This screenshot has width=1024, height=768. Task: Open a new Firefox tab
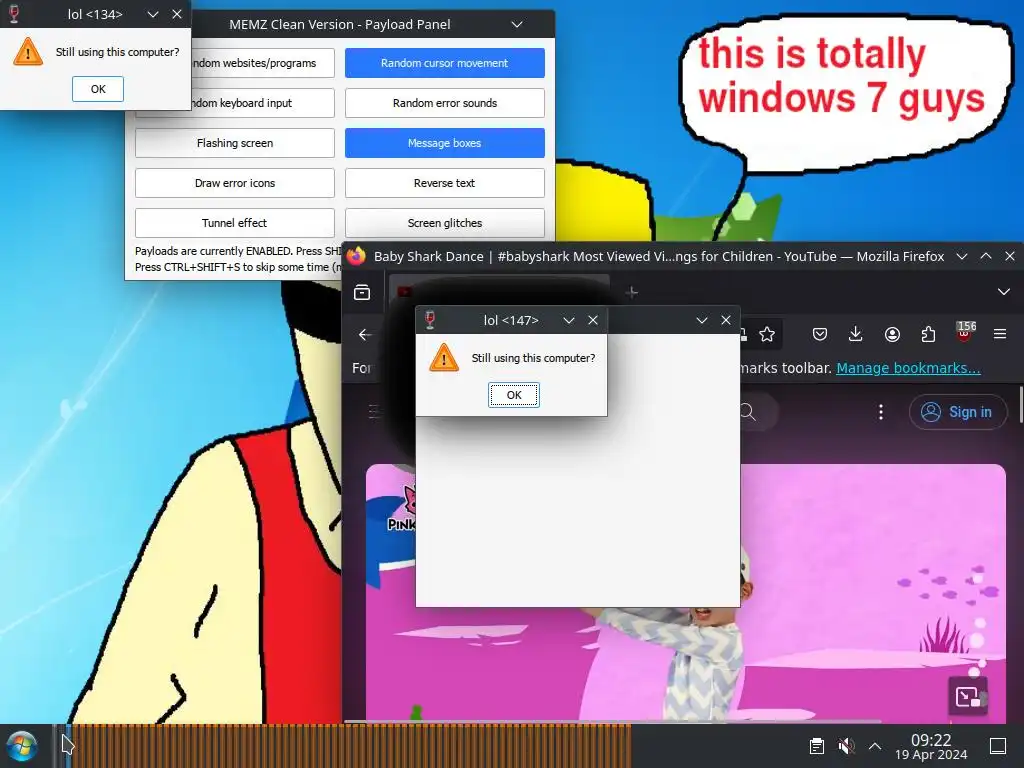click(x=632, y=292)
